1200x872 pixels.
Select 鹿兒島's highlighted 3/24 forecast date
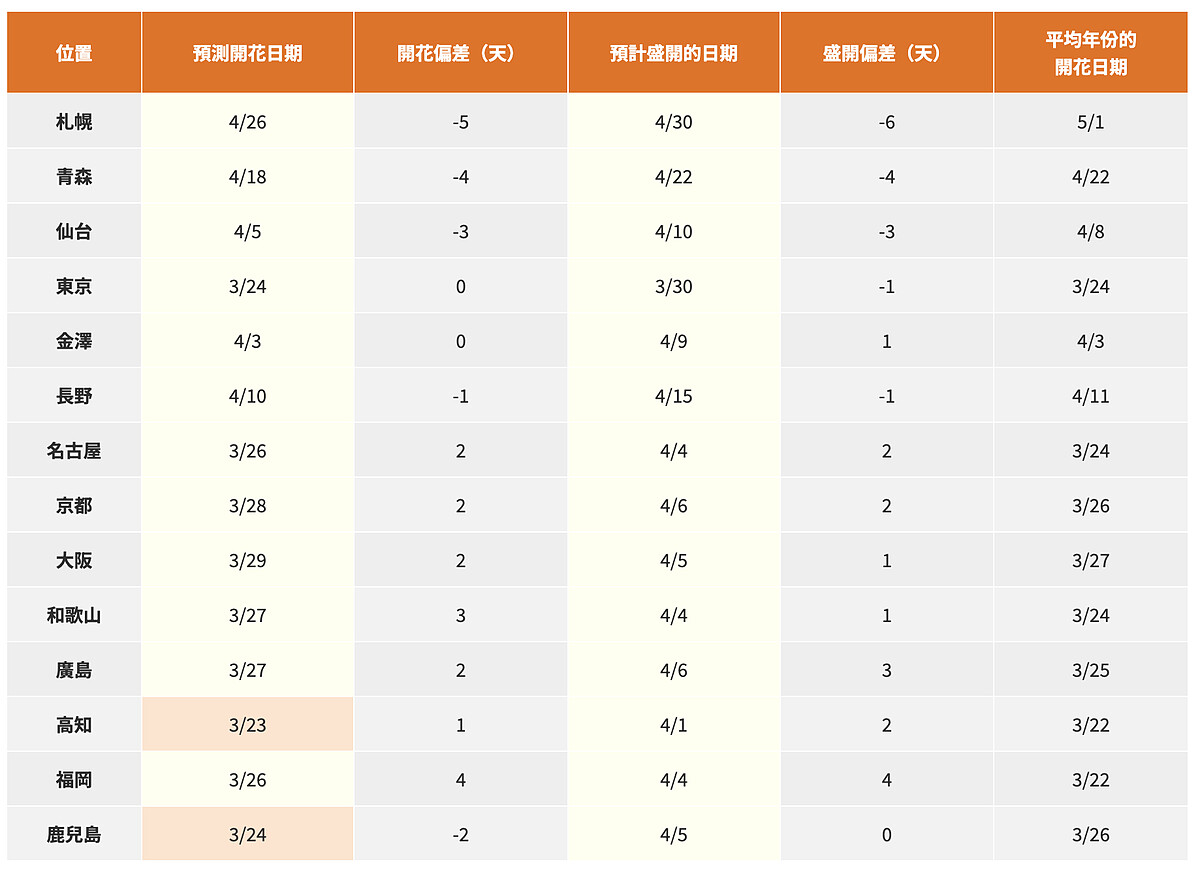pos(247,835)
